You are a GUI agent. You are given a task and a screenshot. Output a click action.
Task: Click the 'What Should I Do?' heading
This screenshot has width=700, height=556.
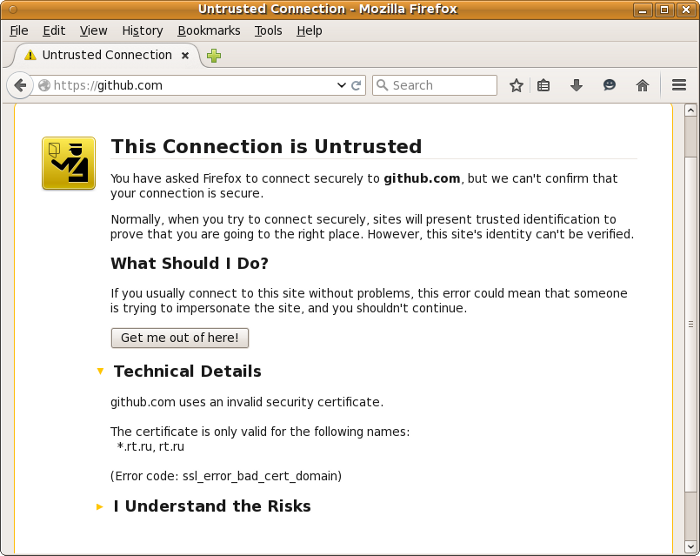tap(190, 263)
